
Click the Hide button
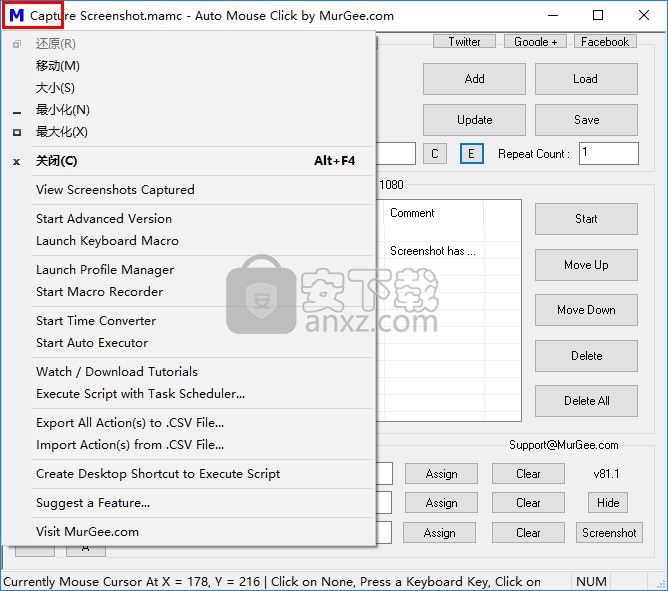tap(608, 503)
